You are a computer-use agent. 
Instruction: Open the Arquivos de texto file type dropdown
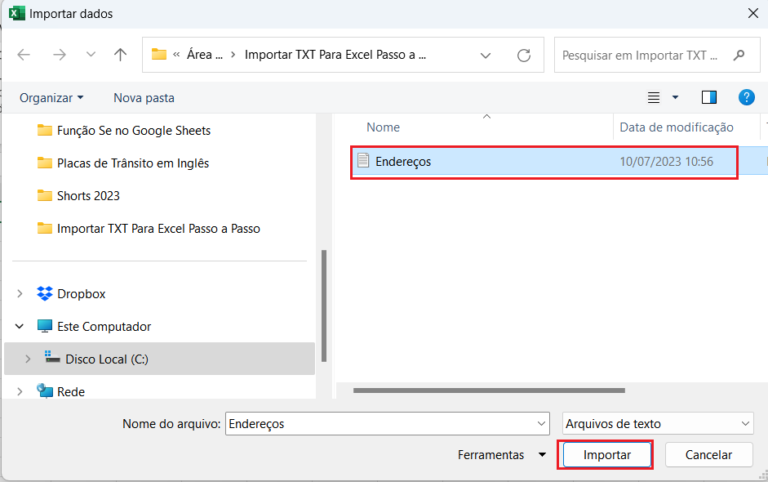click(658, 424)
